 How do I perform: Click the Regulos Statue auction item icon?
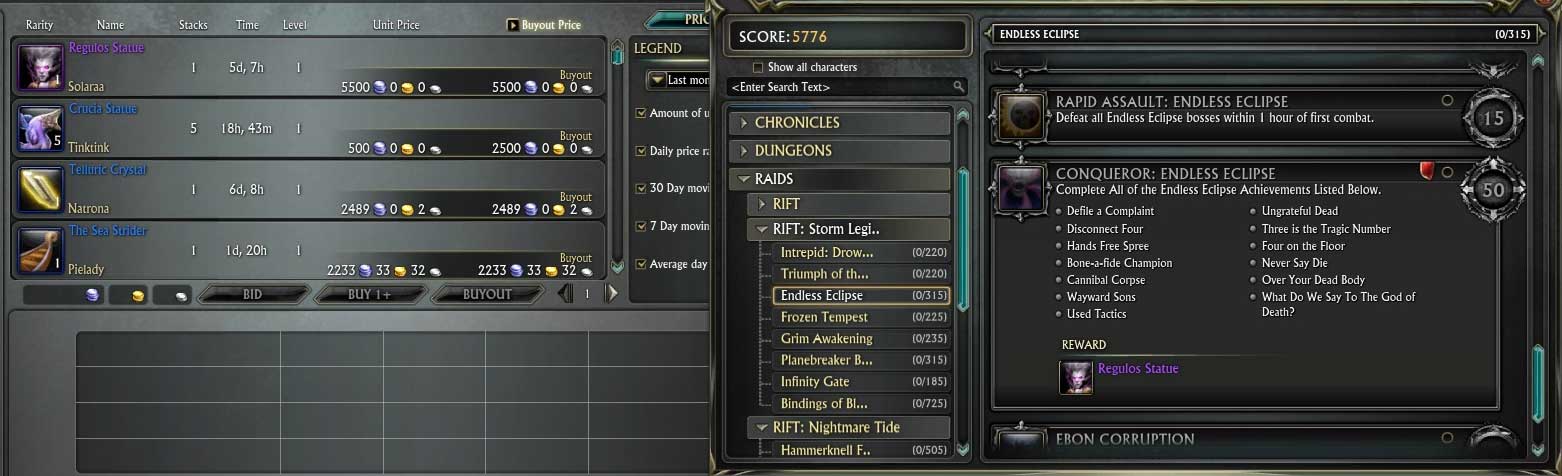41,69
